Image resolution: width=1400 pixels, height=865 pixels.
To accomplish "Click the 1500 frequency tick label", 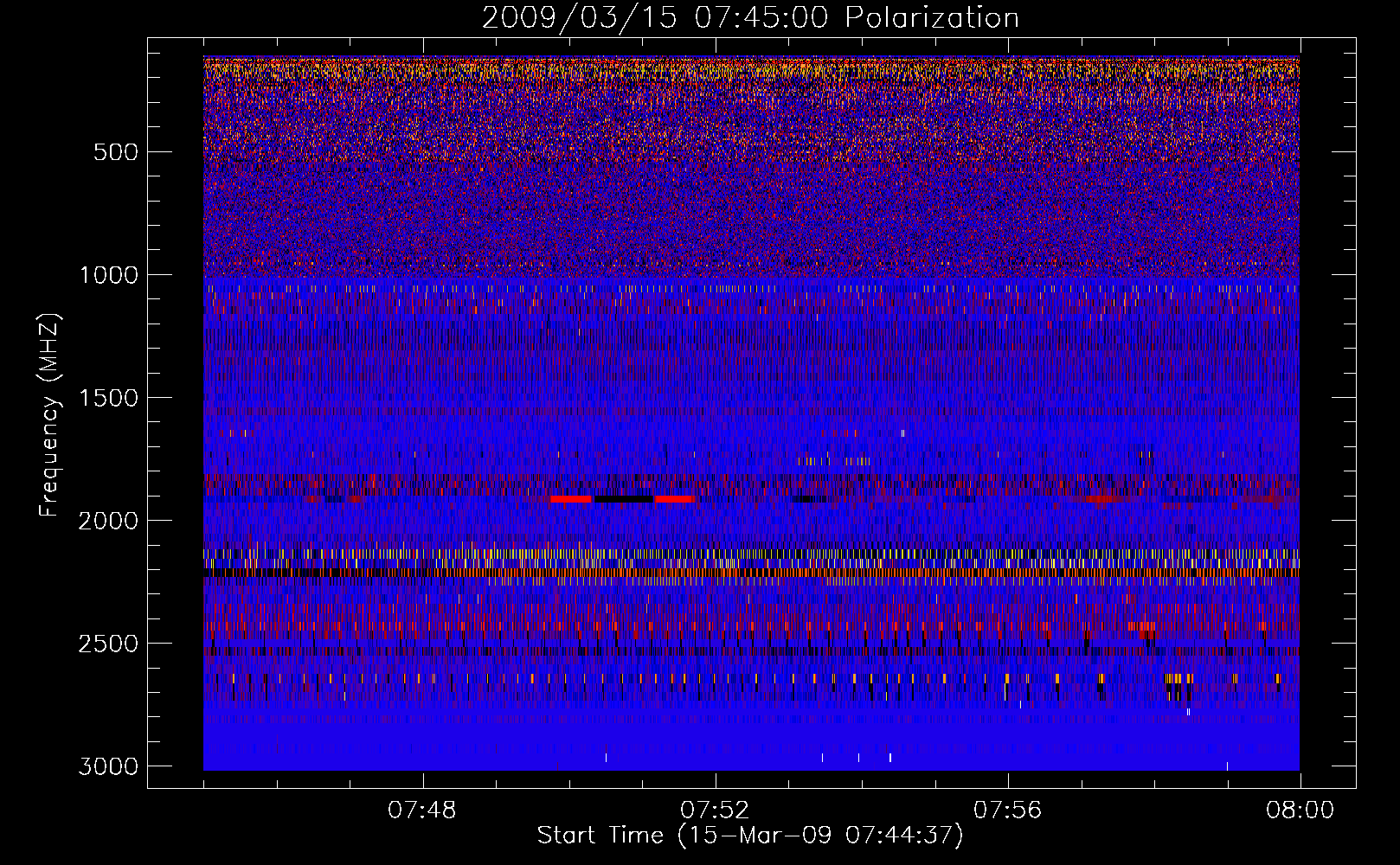I will click(108, 398).
